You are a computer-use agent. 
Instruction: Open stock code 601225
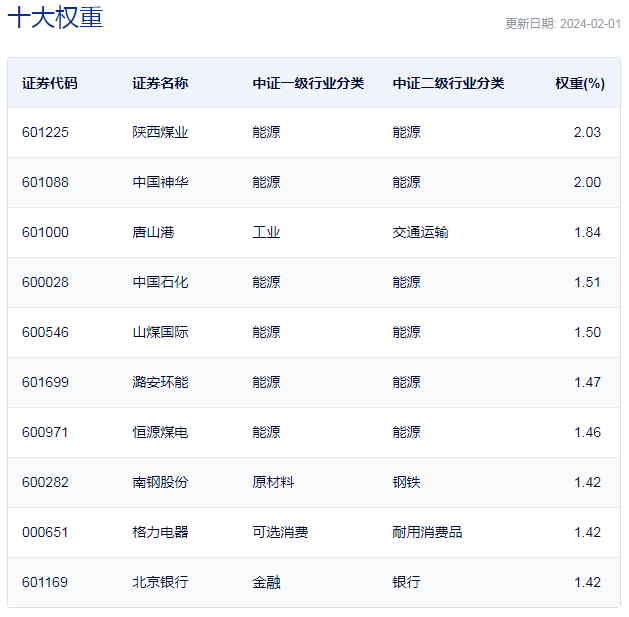click(x=45, y=132)
